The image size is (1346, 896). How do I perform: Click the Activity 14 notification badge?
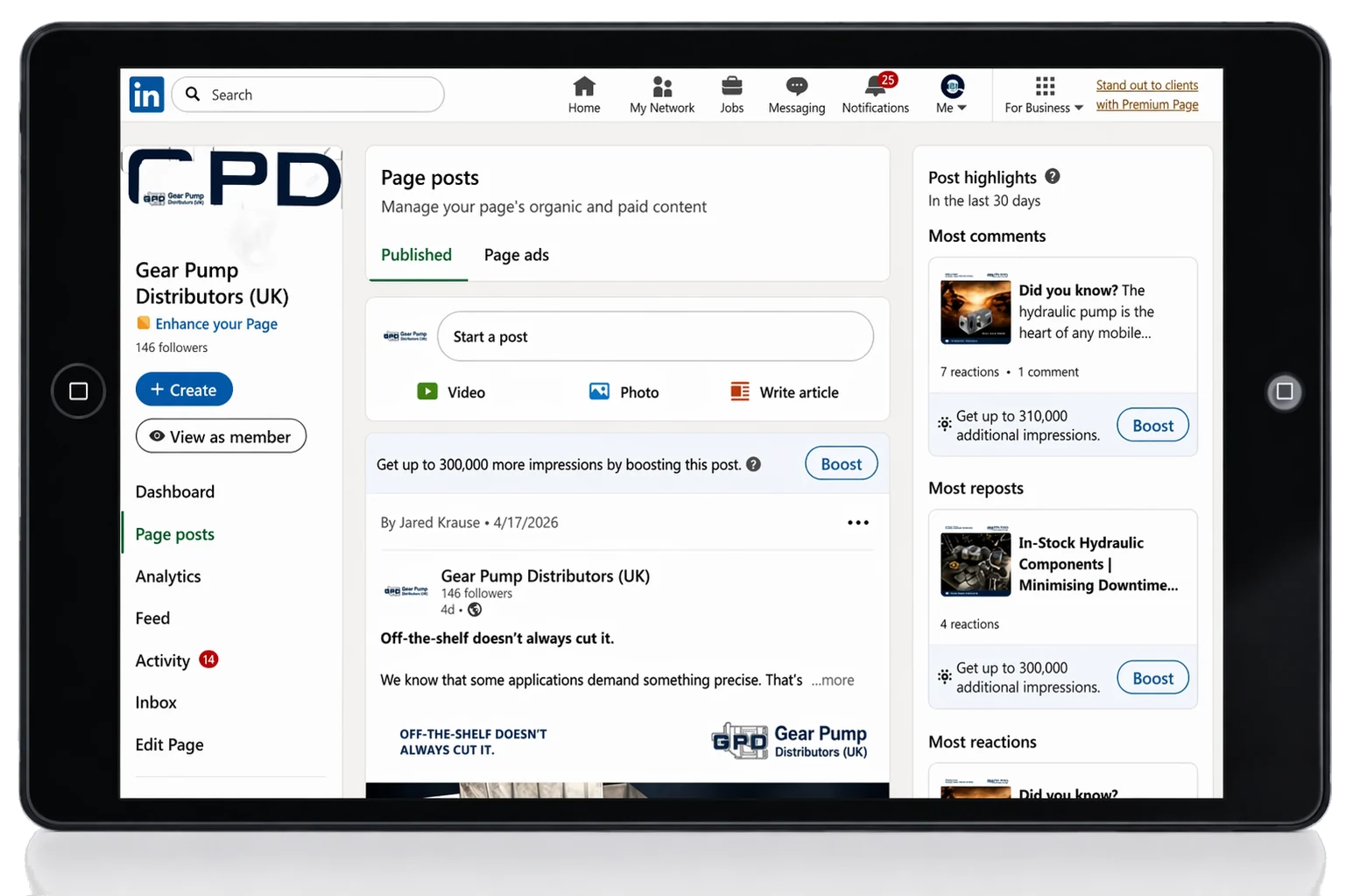click(208, 660)
